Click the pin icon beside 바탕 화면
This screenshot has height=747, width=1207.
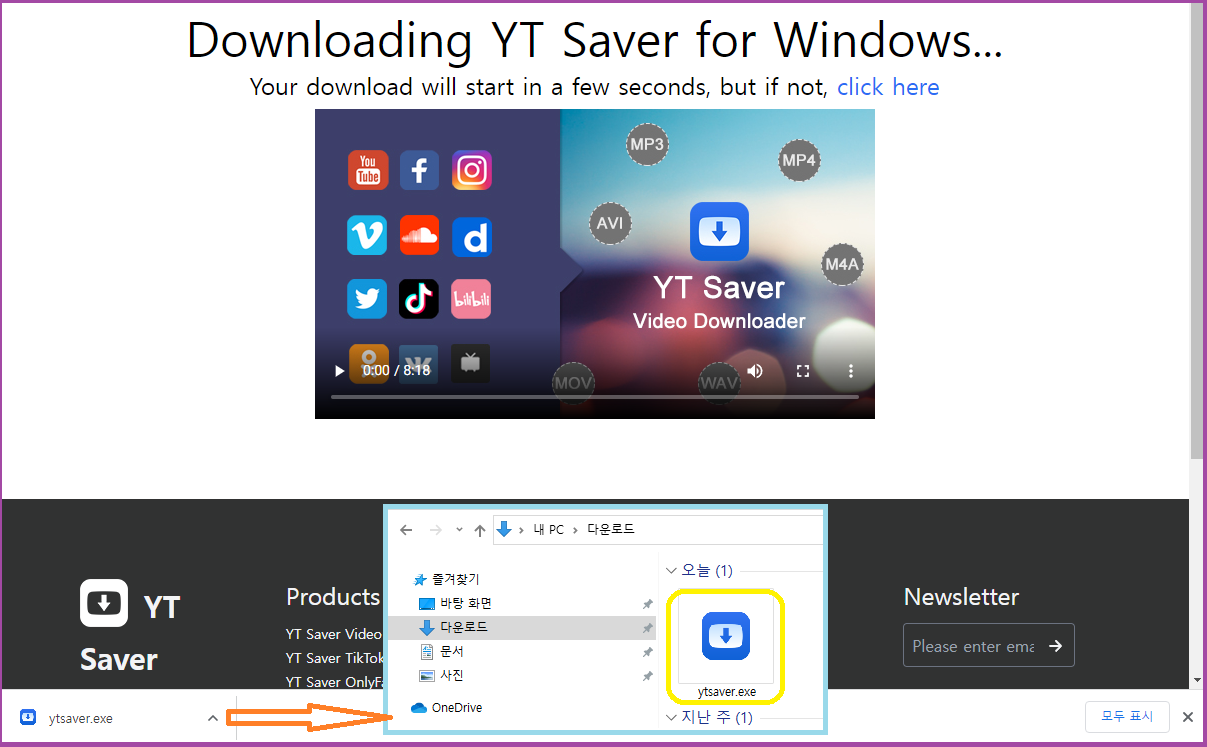(647, 604)
